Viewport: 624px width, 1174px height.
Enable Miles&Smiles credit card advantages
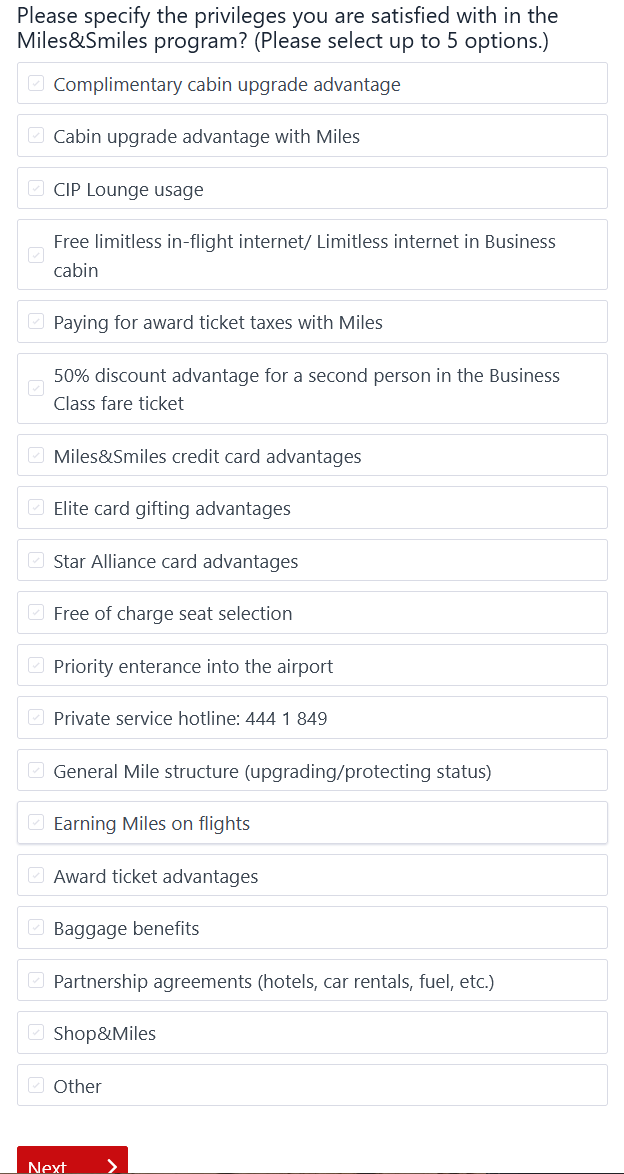37,456
